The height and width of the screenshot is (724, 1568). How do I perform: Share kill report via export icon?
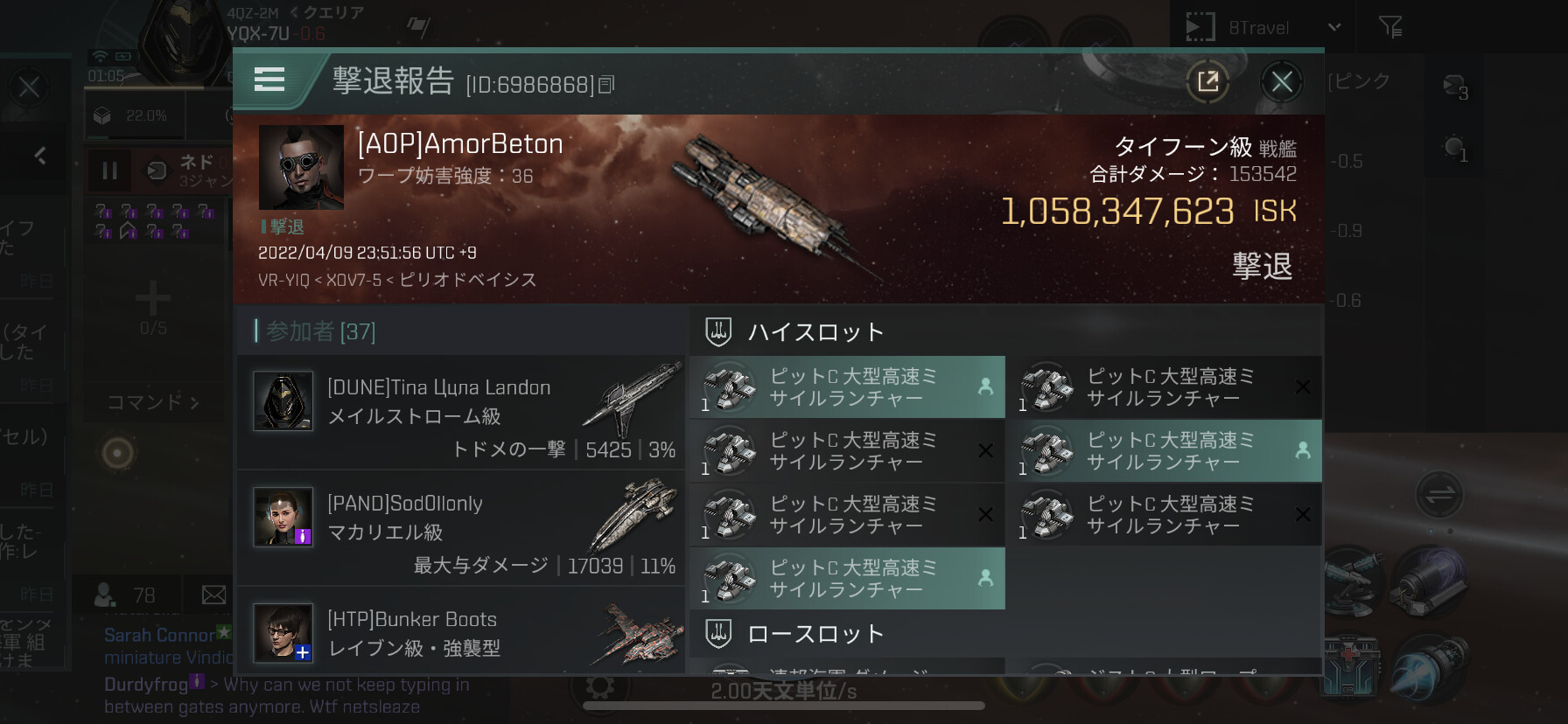1207,82
